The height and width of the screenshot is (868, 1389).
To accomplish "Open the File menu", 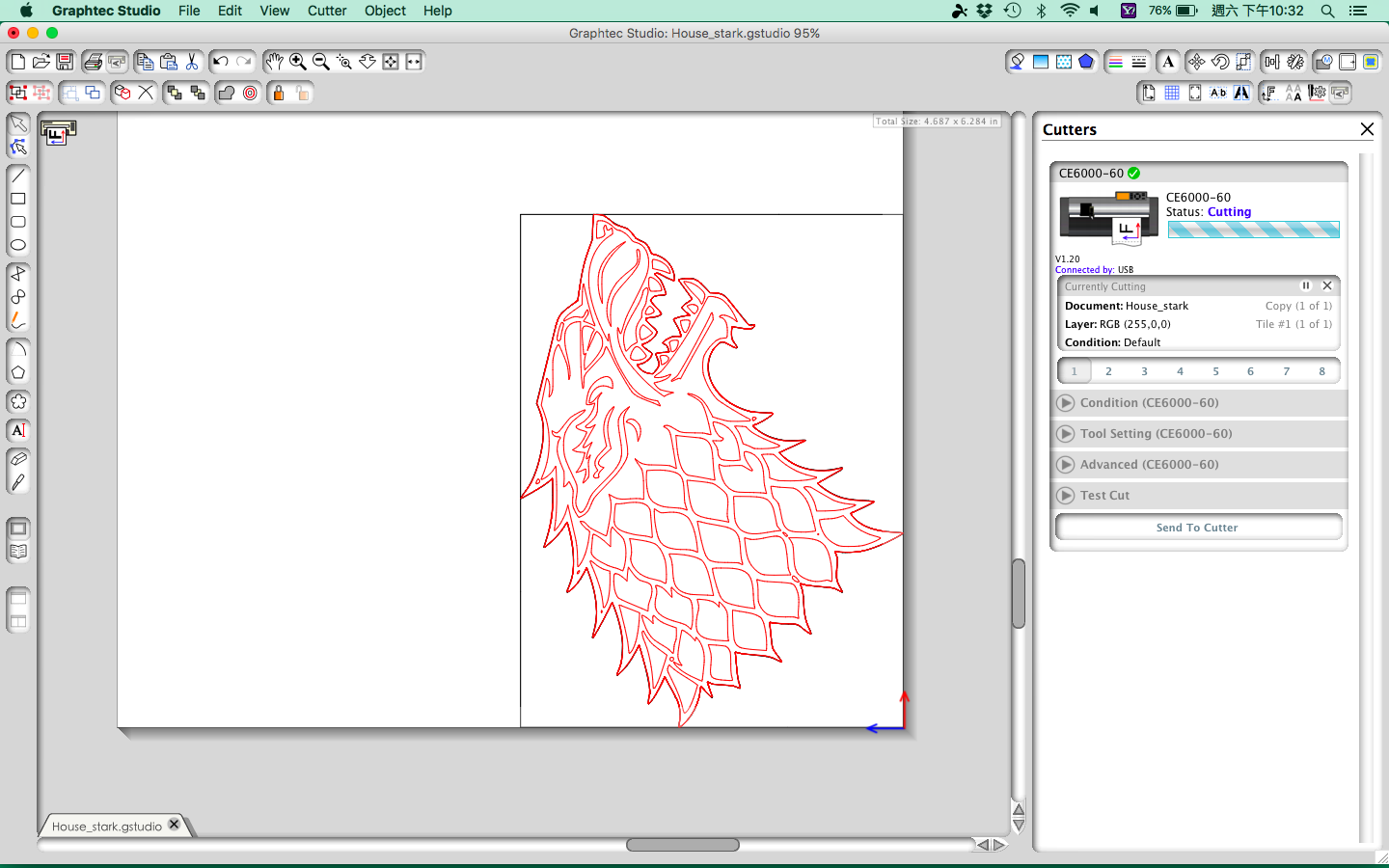I will 189,11.
